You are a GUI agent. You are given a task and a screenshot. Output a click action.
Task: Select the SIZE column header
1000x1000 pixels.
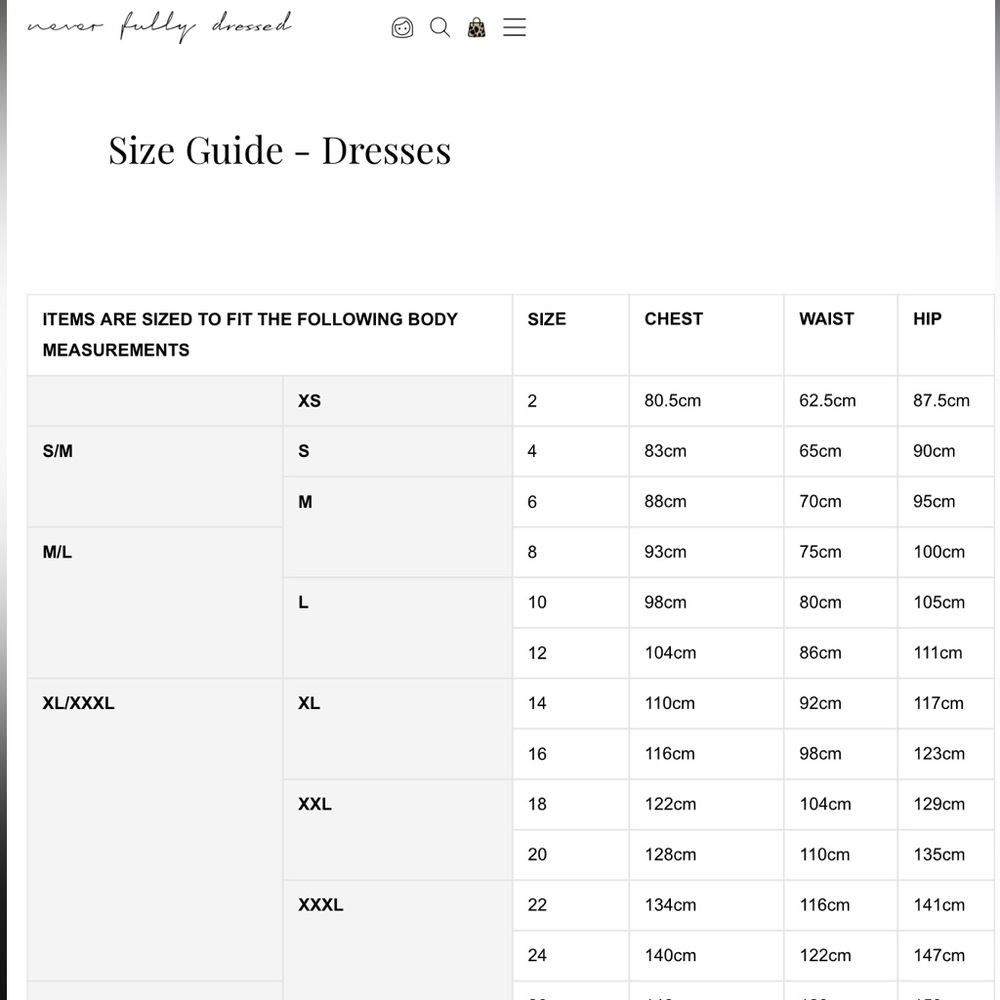[x=546, y=318]
